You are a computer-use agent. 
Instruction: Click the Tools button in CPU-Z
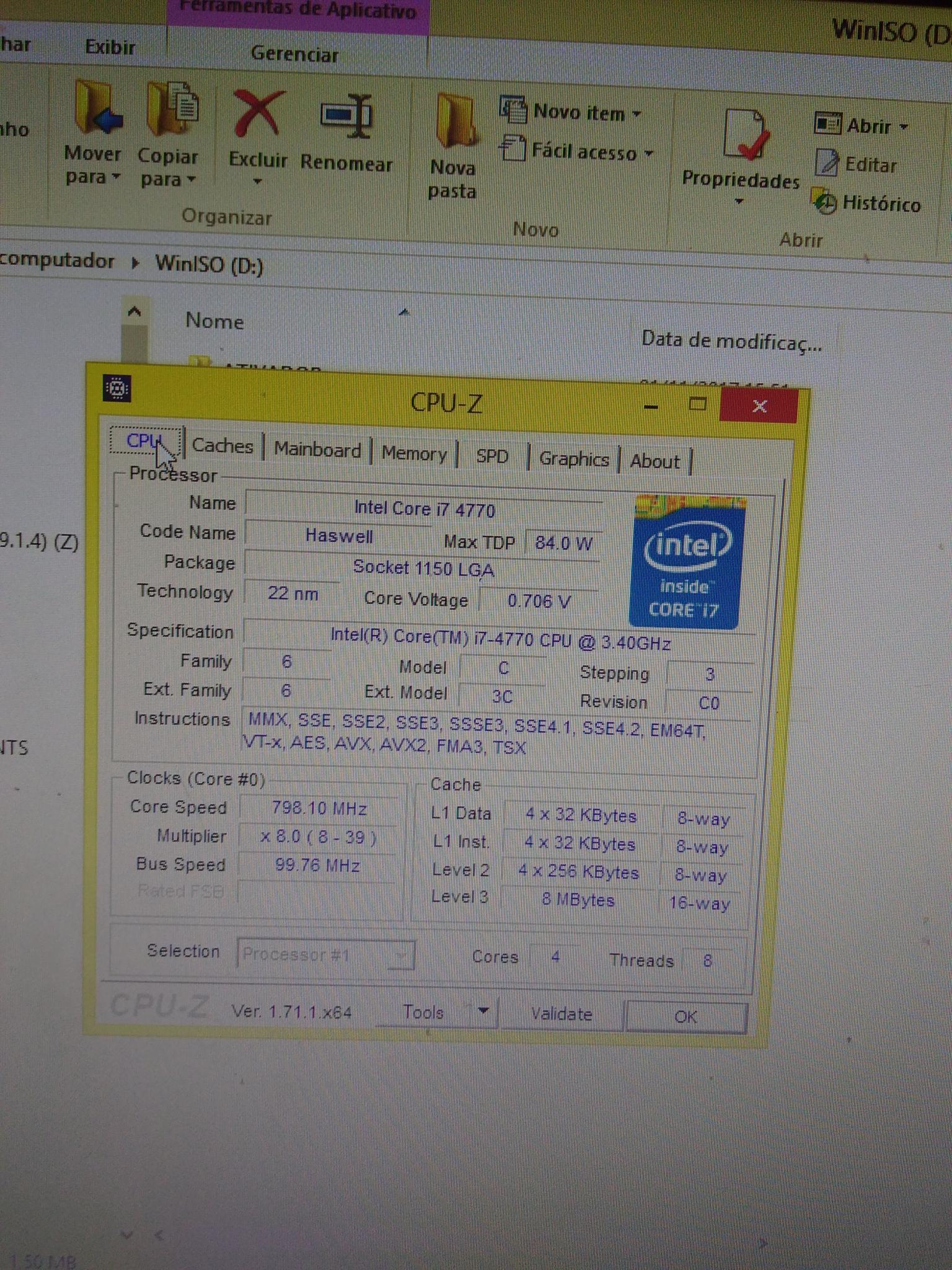click(x=423, y=1012)
